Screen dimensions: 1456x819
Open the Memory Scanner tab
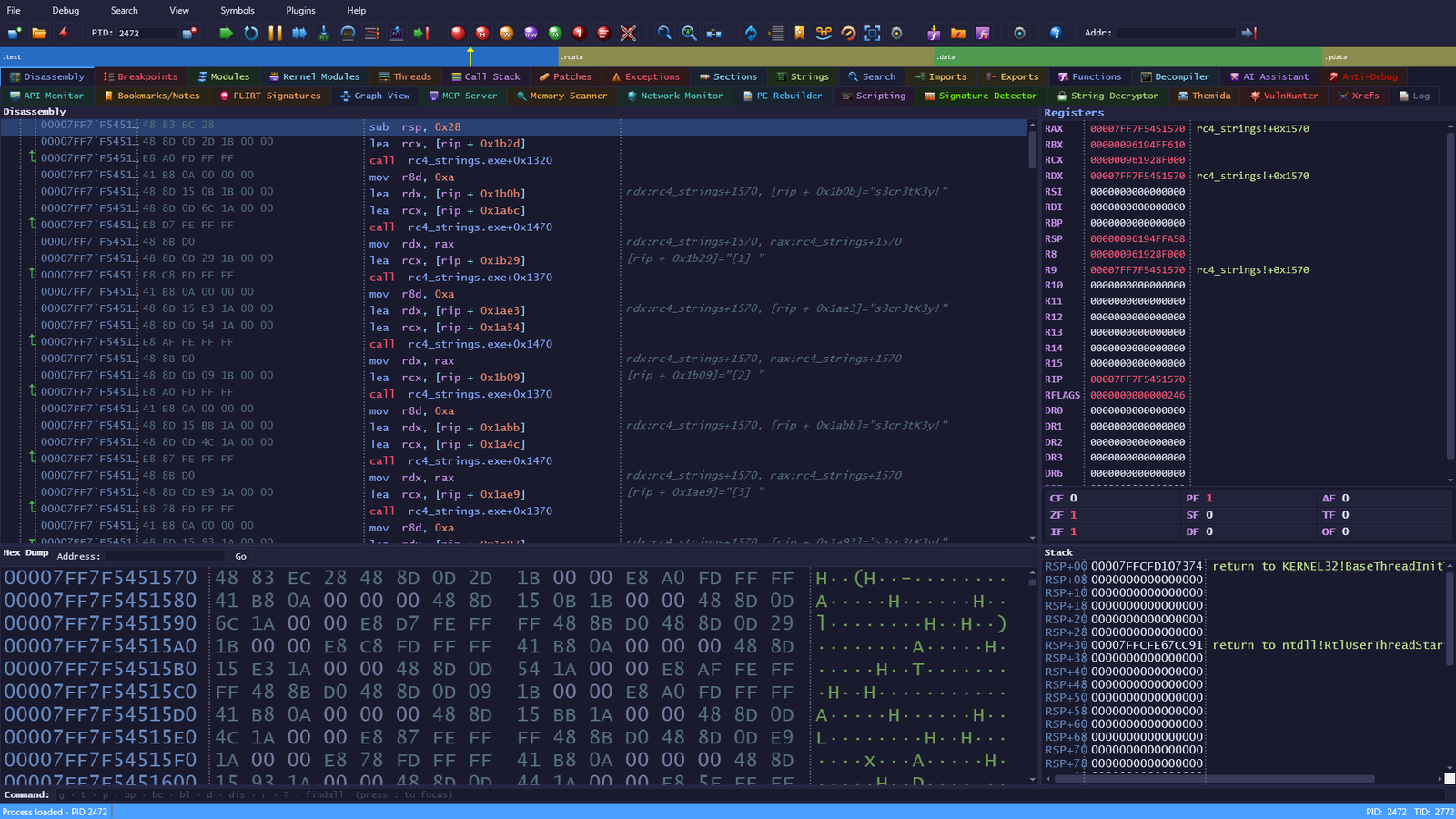561,96
